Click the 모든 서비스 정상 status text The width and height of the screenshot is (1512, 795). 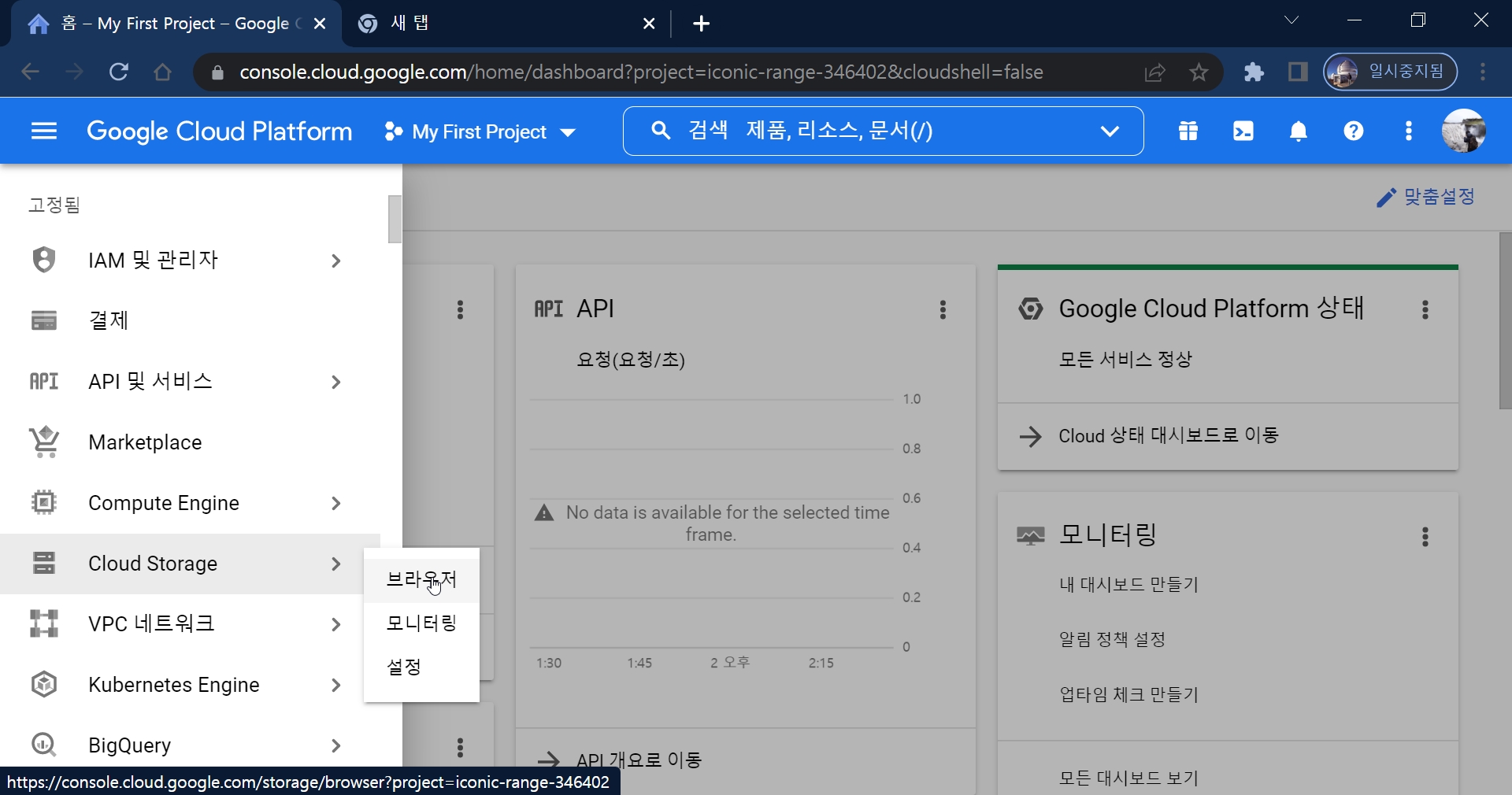coord(1125,360)
